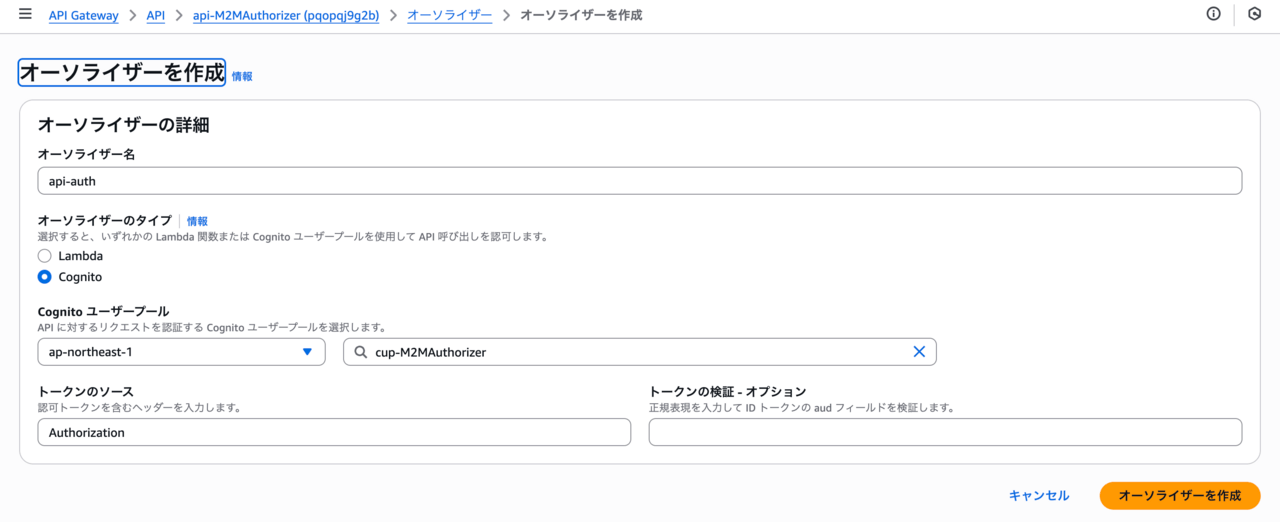Focus the トークンのソース Authorization field
This screenshot has height=522, width=1280.
(334, 432)
